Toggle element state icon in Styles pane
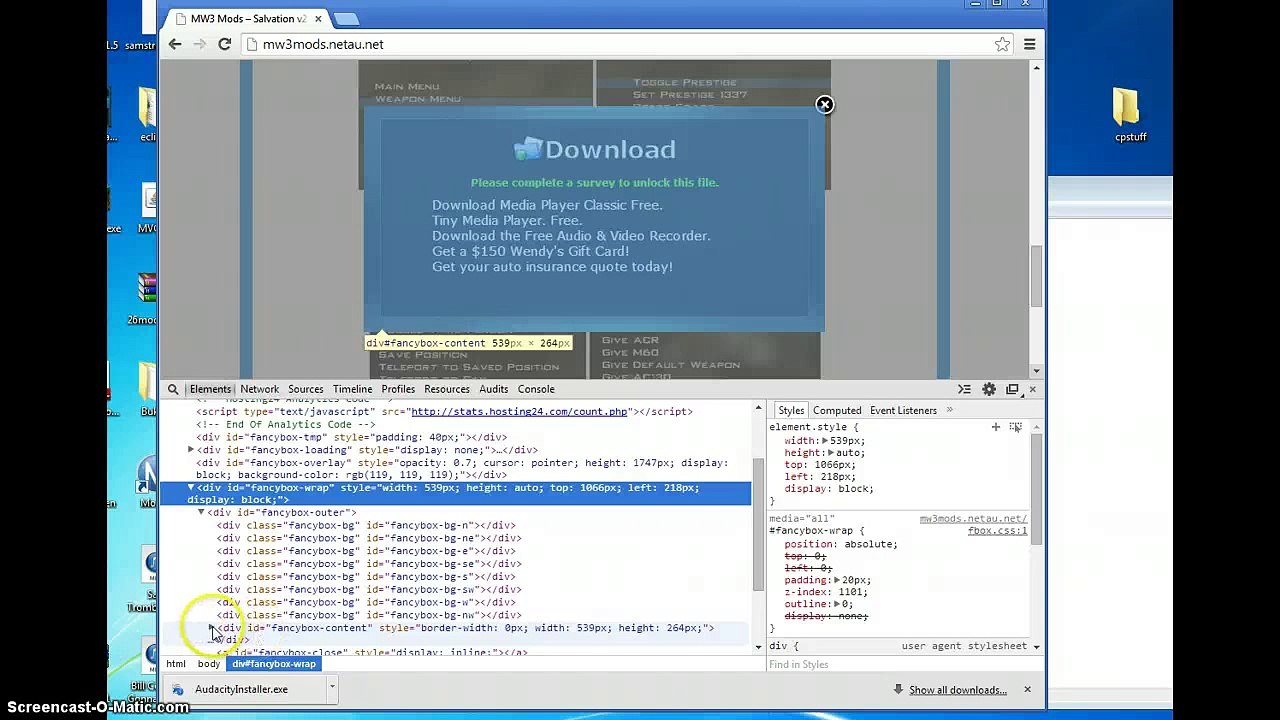Screen dimensions: 1280x720 click(1015, 427)
